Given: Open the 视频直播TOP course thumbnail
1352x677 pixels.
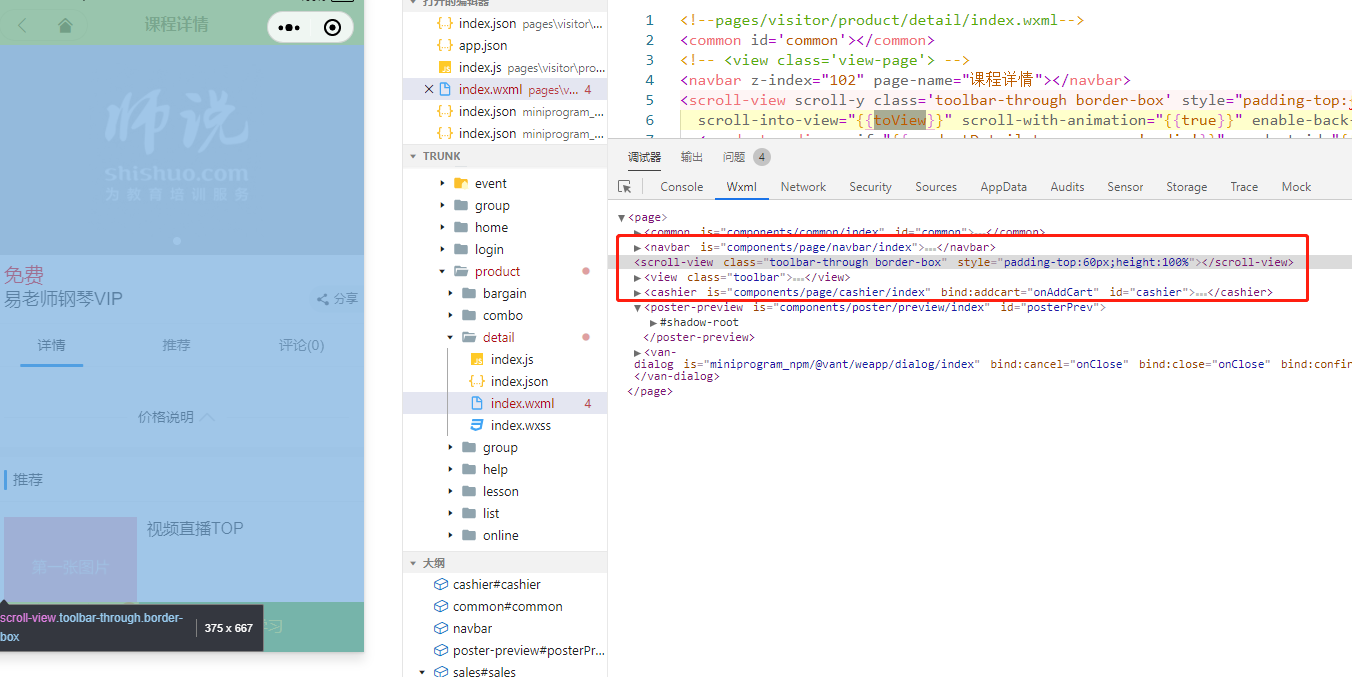Looking at the screenshot, I should point(70,559).
